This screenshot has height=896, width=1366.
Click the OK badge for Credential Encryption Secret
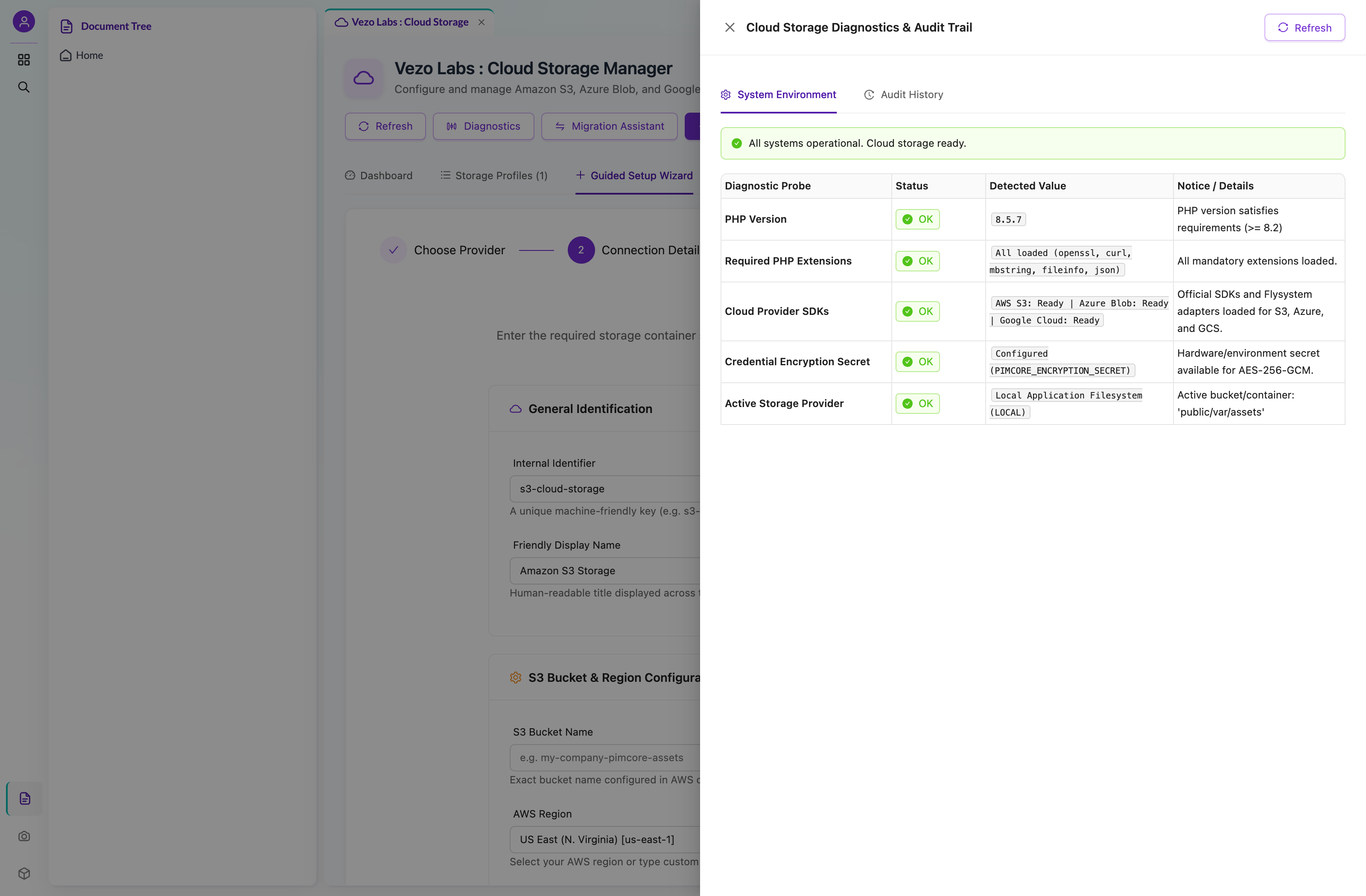(917, 362)
